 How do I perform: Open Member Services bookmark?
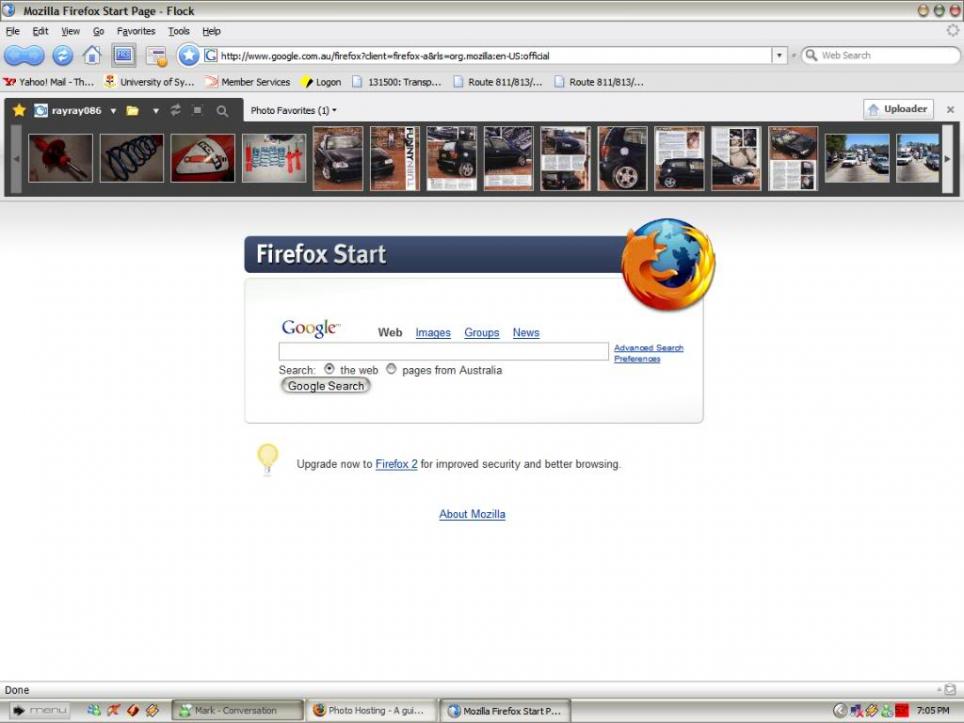pyautogui.click(x=247, y=82)
